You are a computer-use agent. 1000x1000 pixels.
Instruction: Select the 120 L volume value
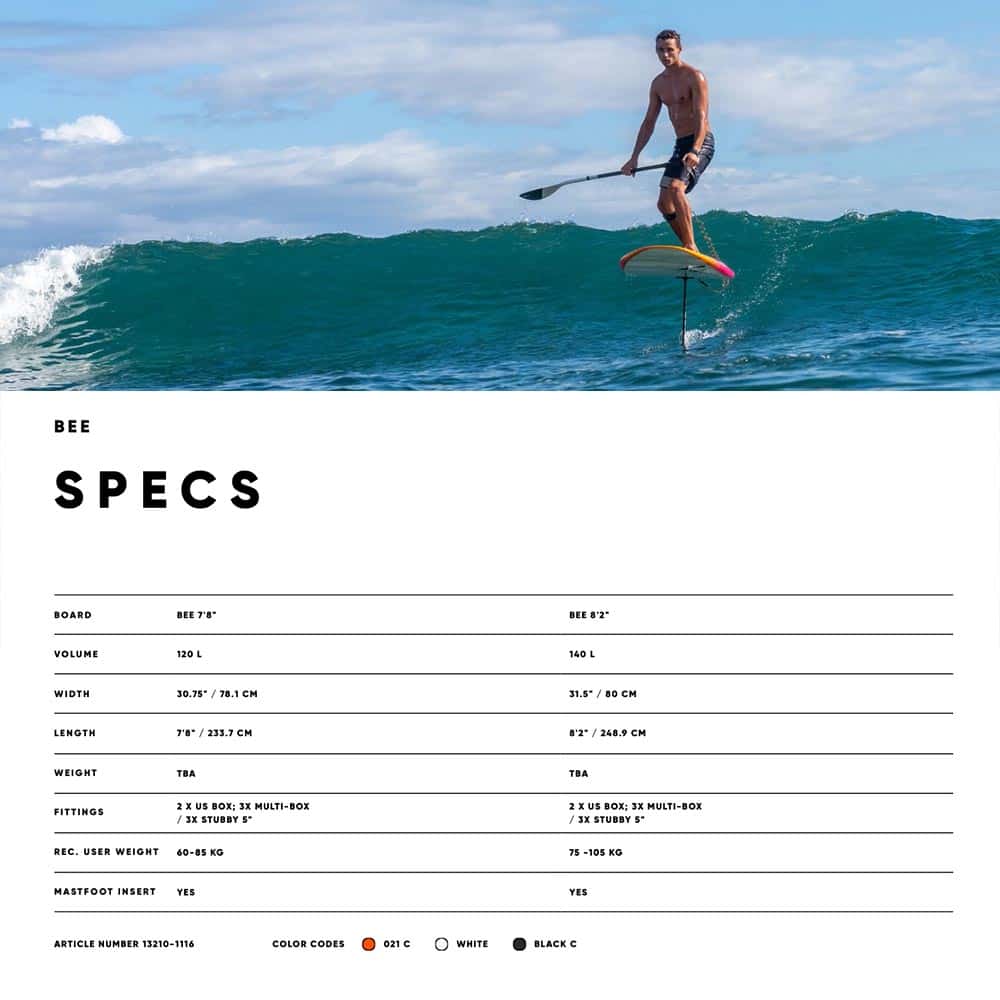(x=189, y=654)
